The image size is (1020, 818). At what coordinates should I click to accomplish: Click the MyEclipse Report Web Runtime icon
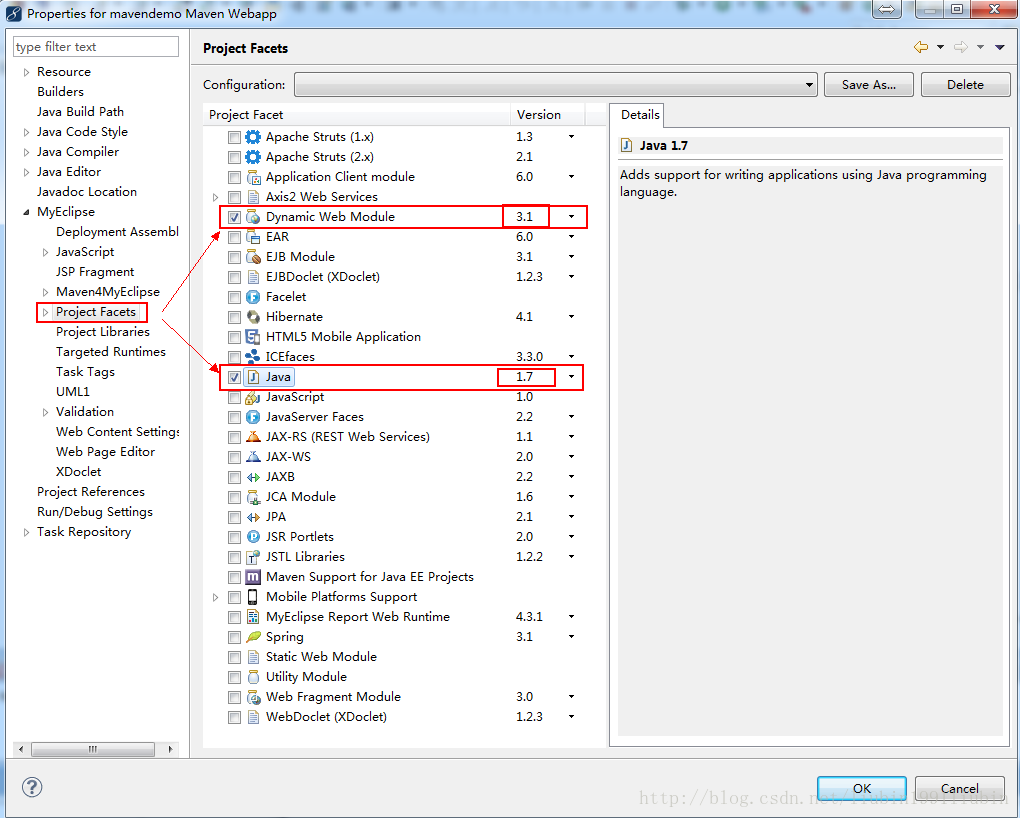pos(253,618)
